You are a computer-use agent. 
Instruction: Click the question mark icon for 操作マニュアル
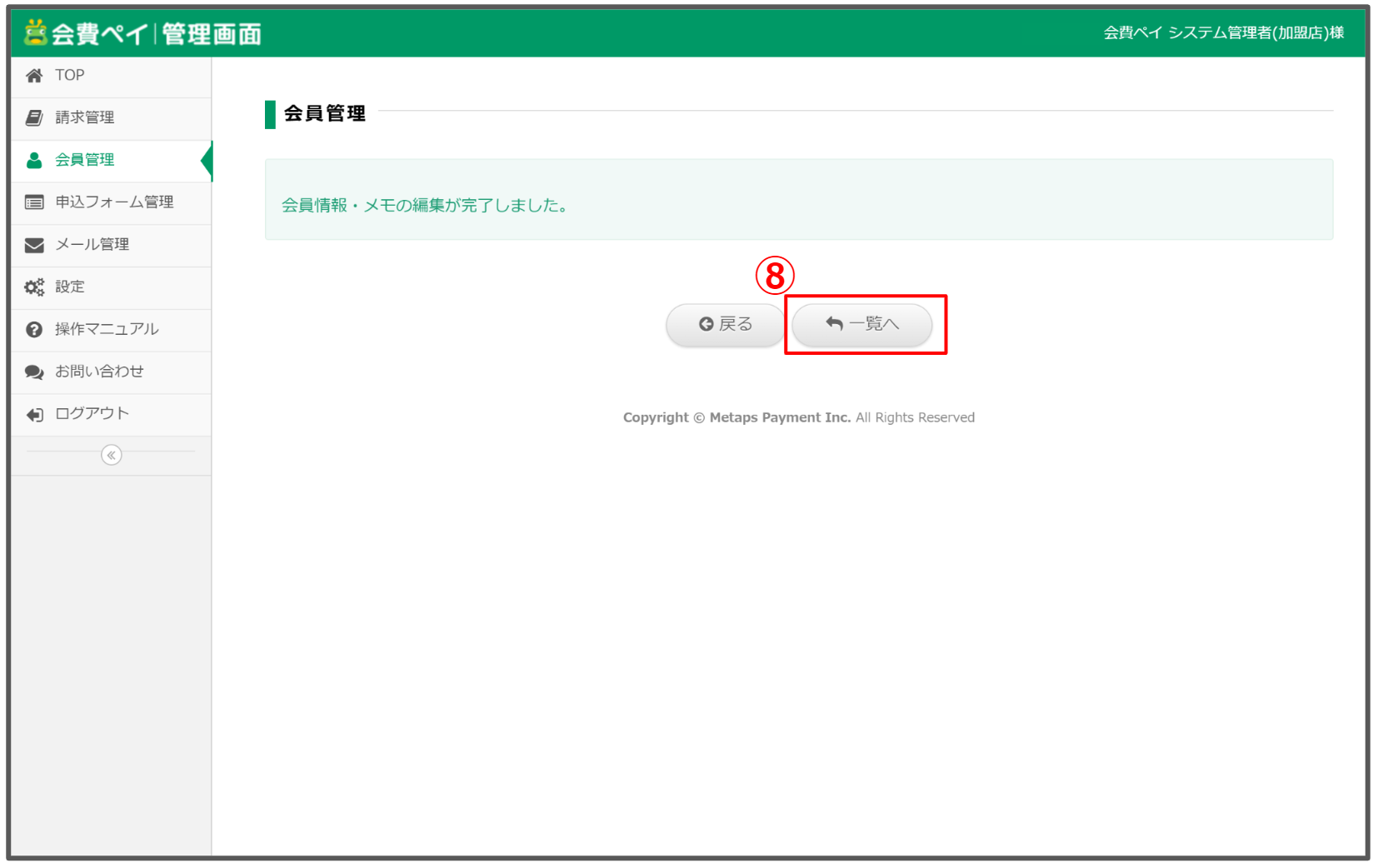pyautogui.click(x=34, y=330)
